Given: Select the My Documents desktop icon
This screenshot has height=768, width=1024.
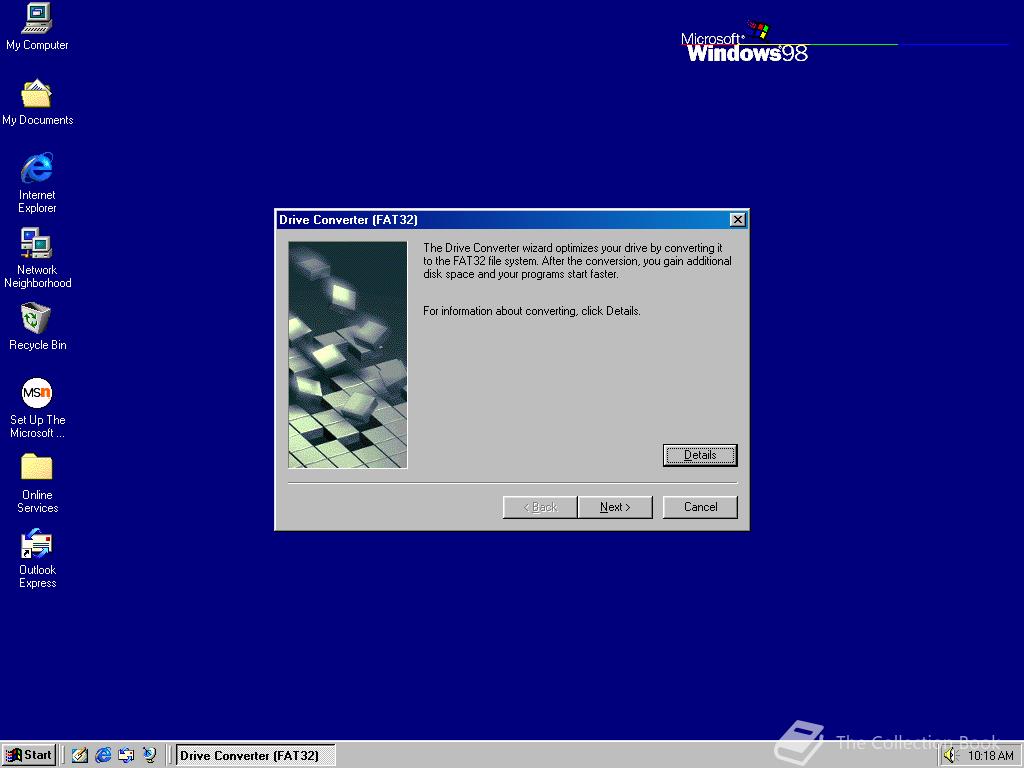Looking at the screenshot, I should (x=37, y=102).
